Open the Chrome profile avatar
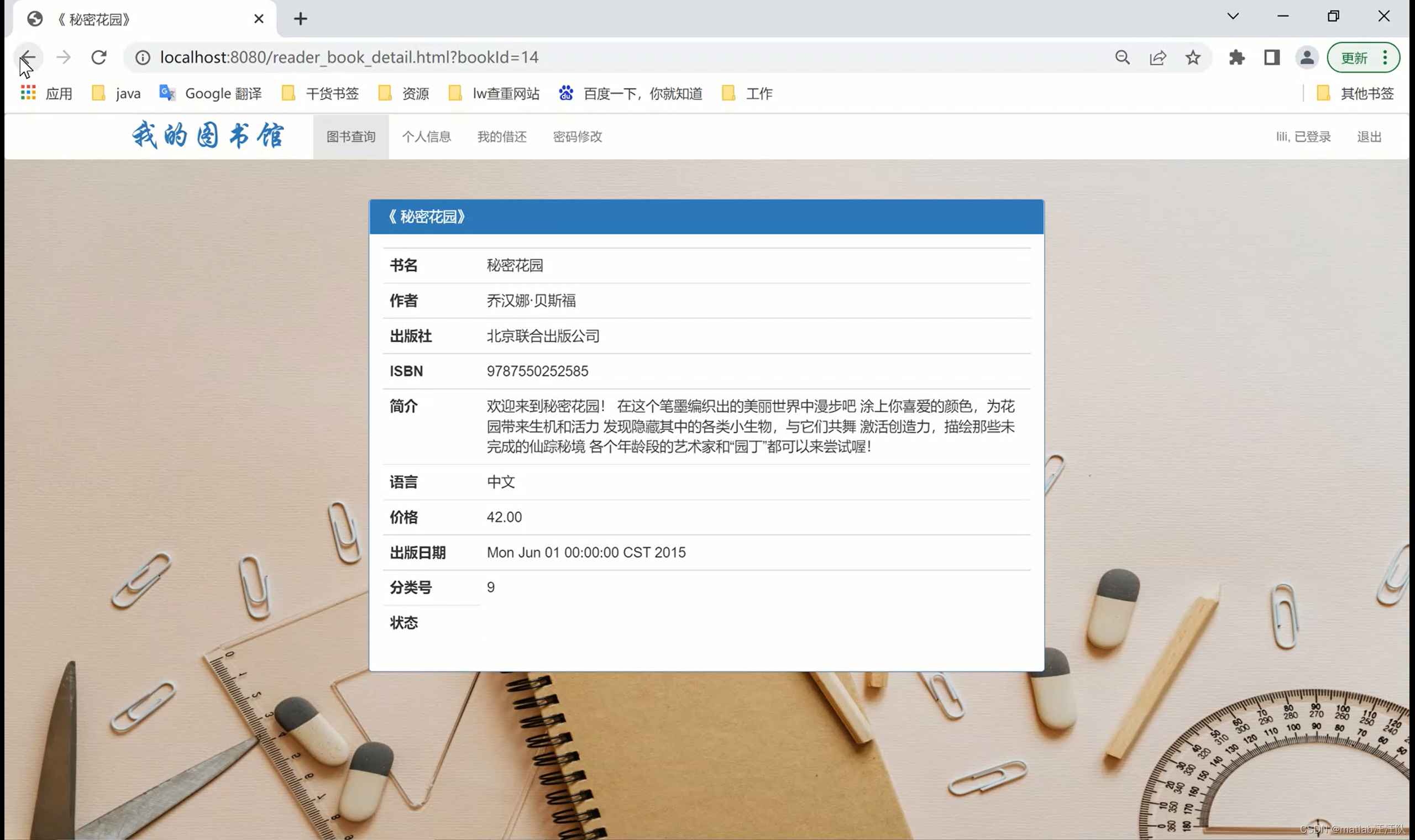This screenshot has height=840, width=1415. click(1307, 57)
